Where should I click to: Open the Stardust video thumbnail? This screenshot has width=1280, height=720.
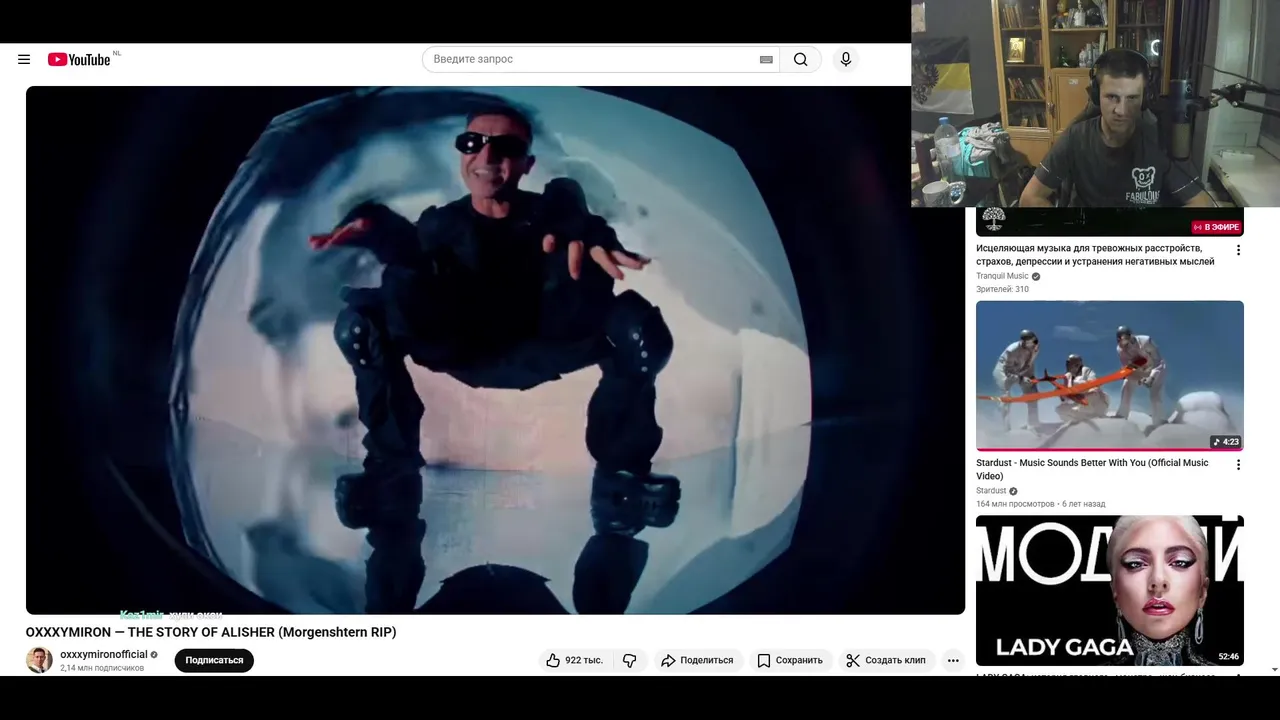click(x=1110, y=375)
